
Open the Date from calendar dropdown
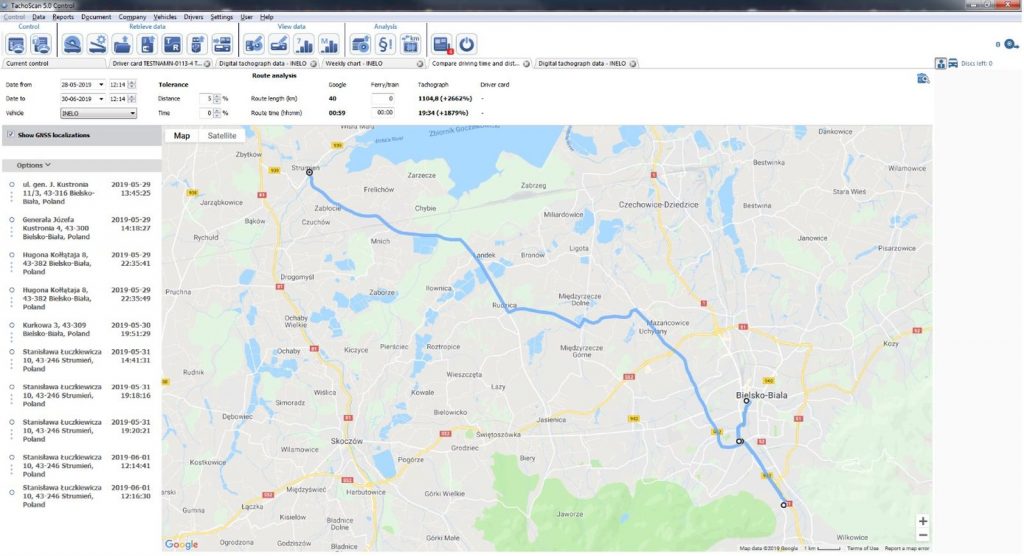[x=101, y=85]
